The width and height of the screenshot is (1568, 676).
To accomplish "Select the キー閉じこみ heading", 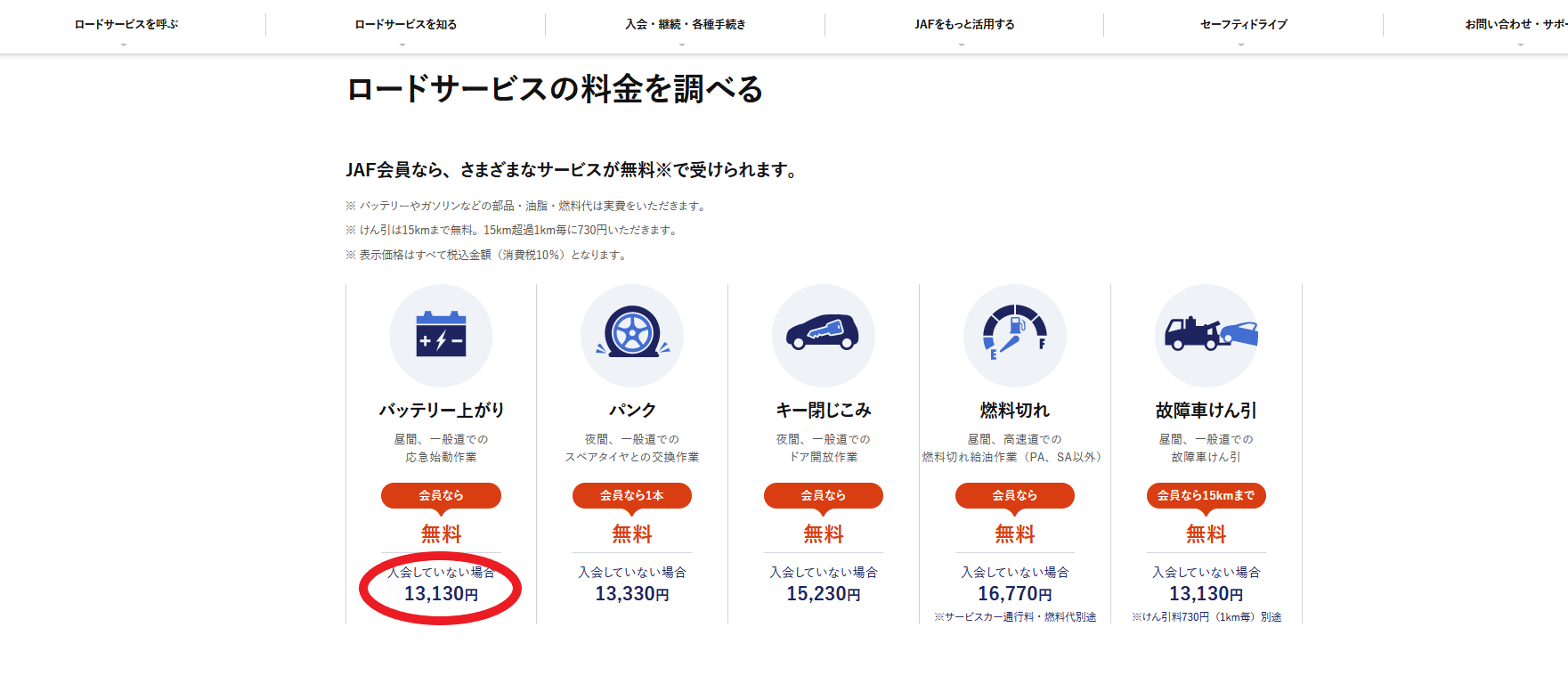I will point(824,410).
